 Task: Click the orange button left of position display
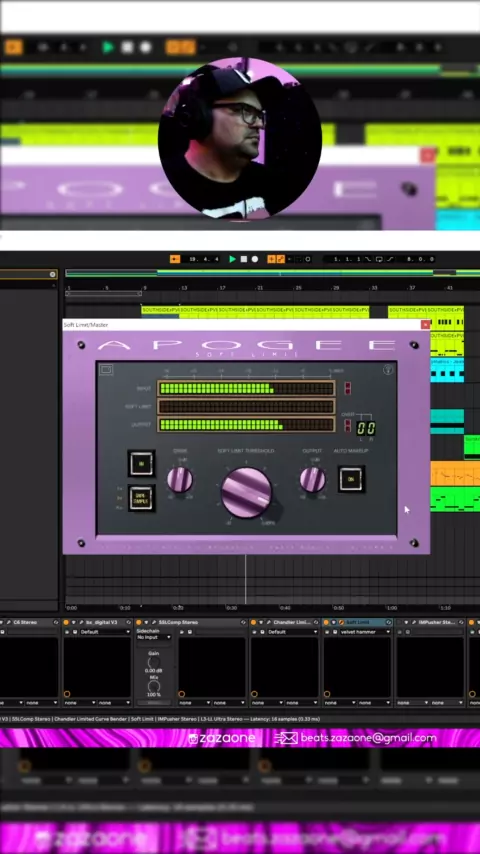tap(175, 259)
